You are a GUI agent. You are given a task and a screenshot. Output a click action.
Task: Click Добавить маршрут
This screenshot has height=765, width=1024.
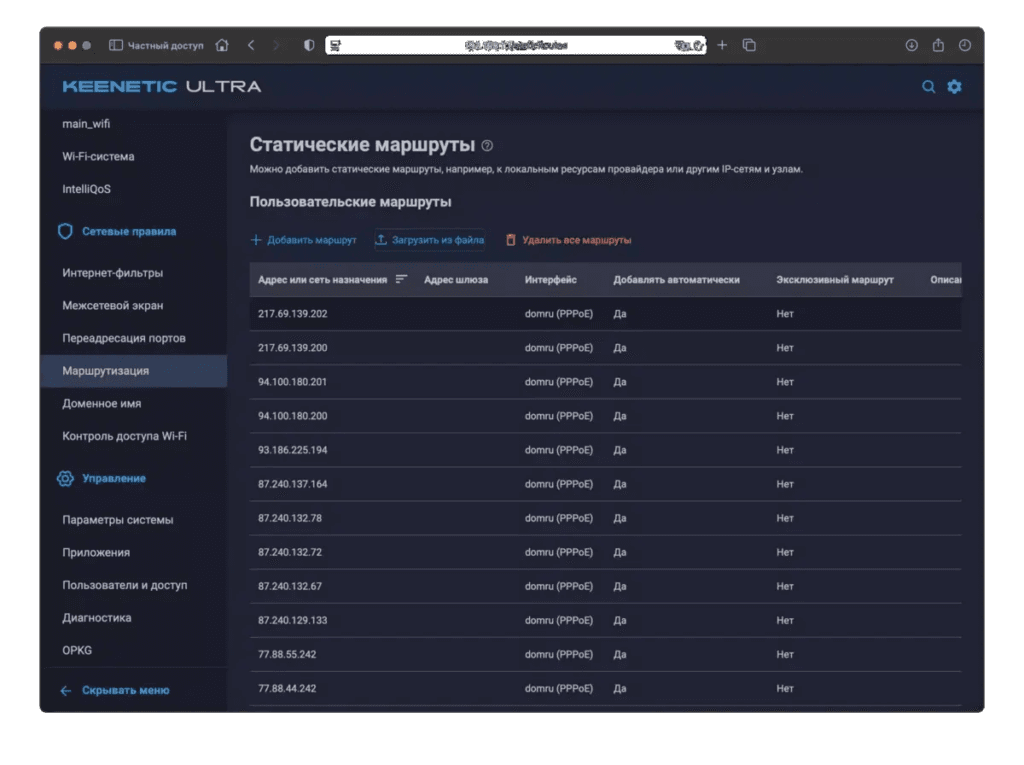(304, 240)
